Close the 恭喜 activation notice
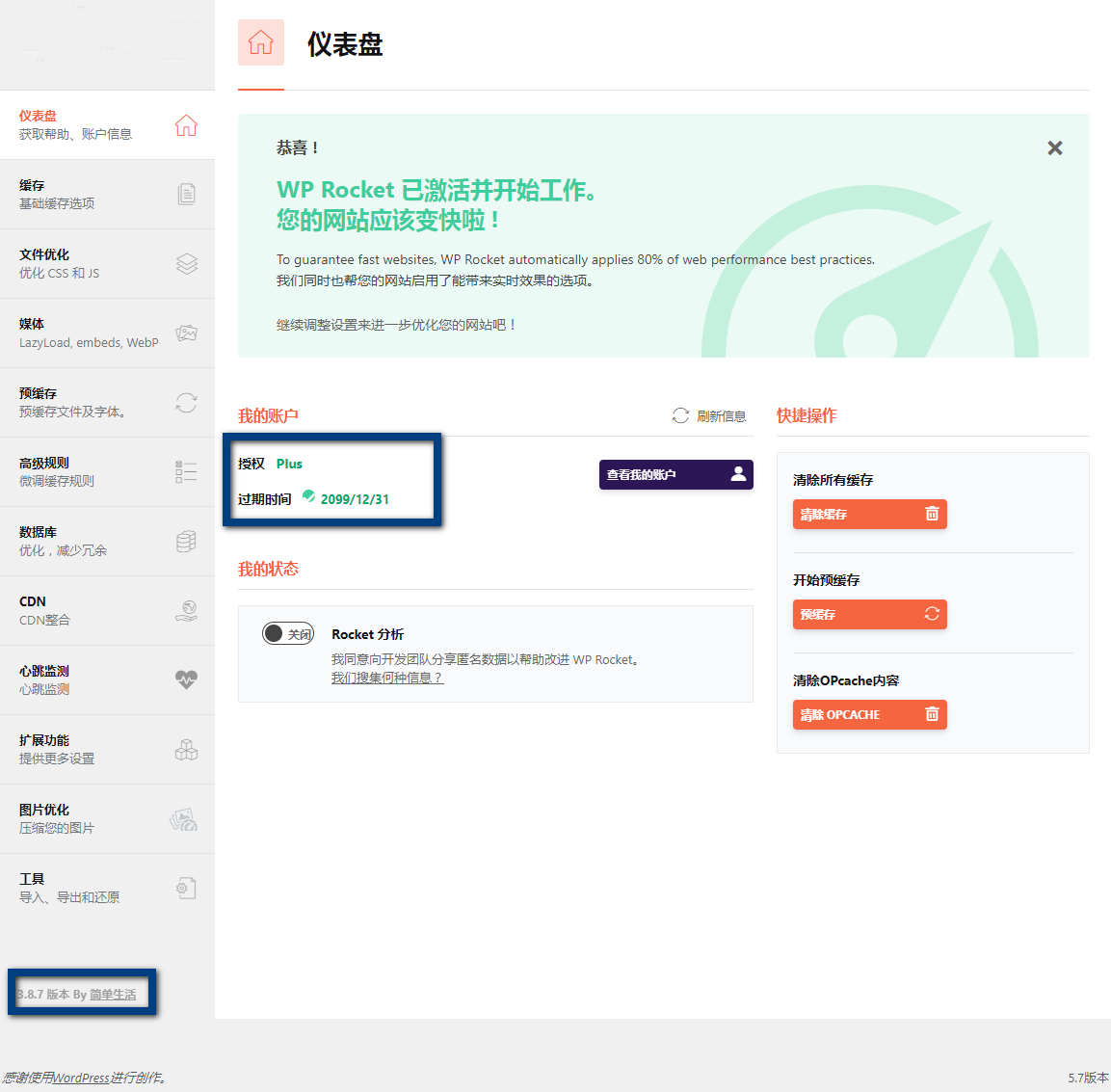This screenshot has height=1092, width=1111. (1055, 147)
